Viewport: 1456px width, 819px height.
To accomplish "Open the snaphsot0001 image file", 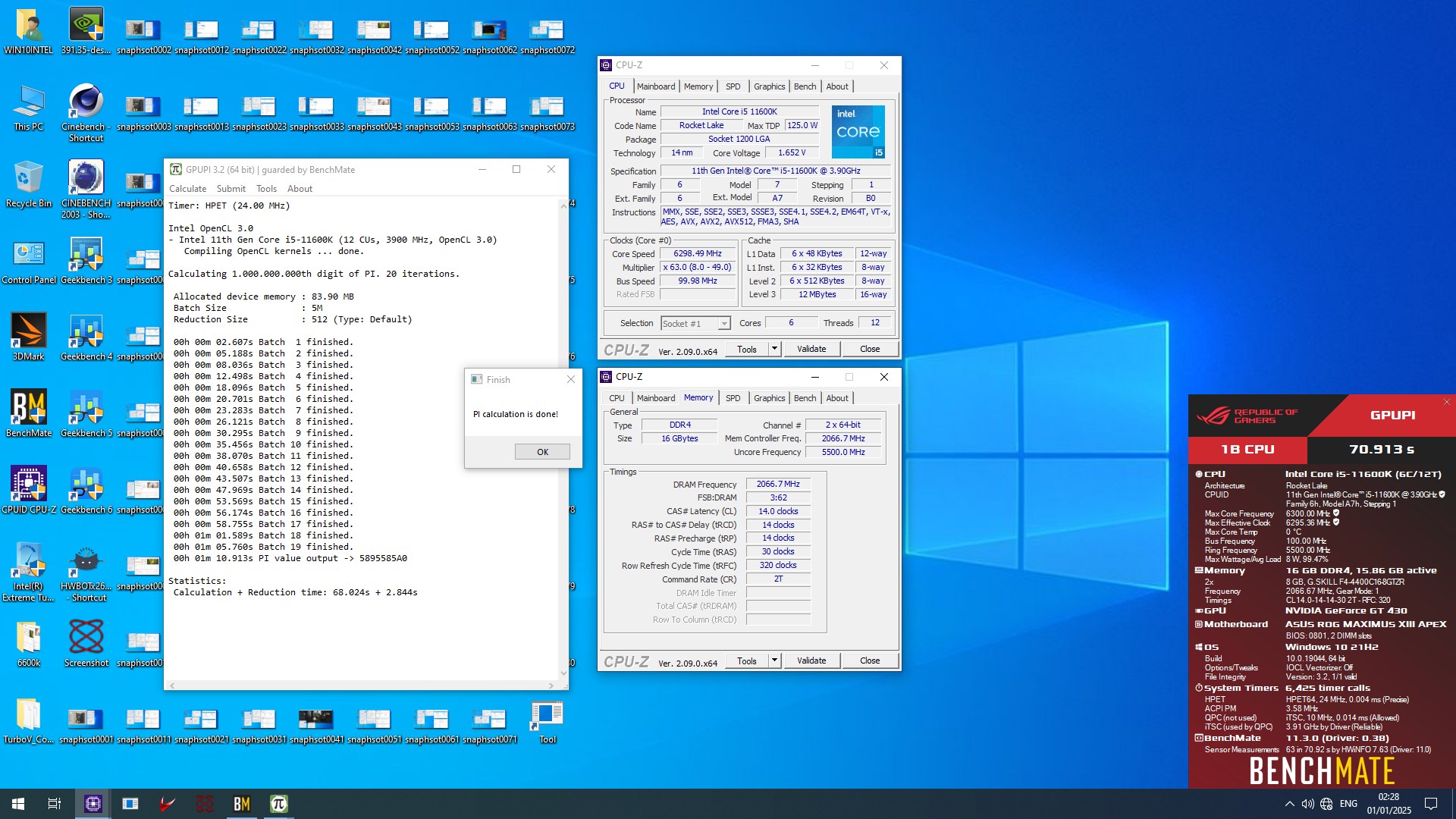I will pos(86,725).
